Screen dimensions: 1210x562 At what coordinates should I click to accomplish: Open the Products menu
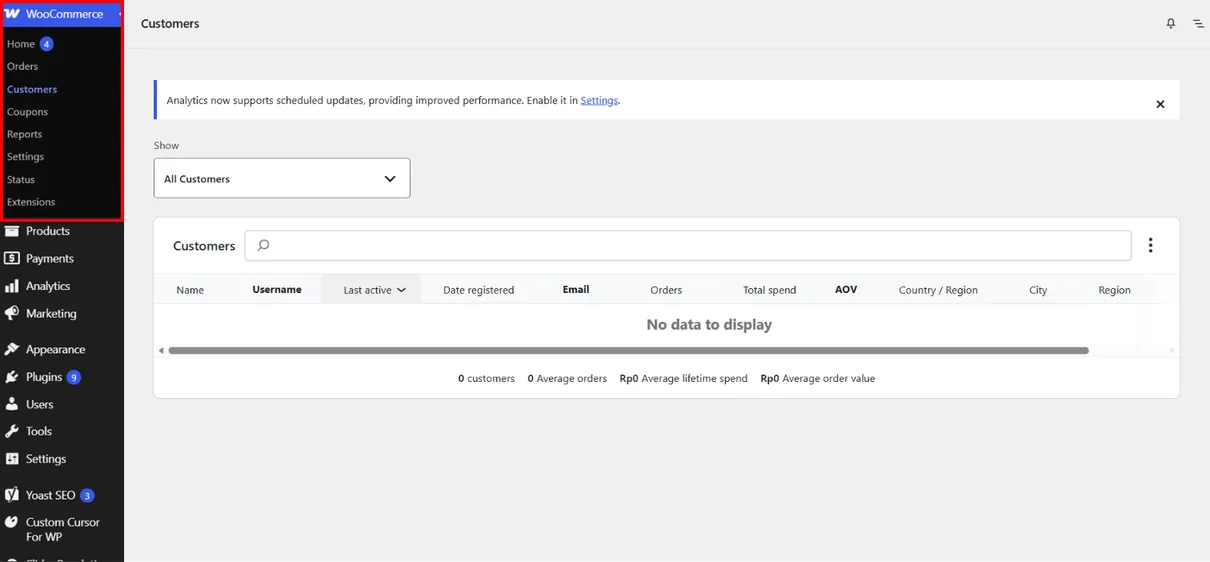pyautogui.click(x=48, y=231)
